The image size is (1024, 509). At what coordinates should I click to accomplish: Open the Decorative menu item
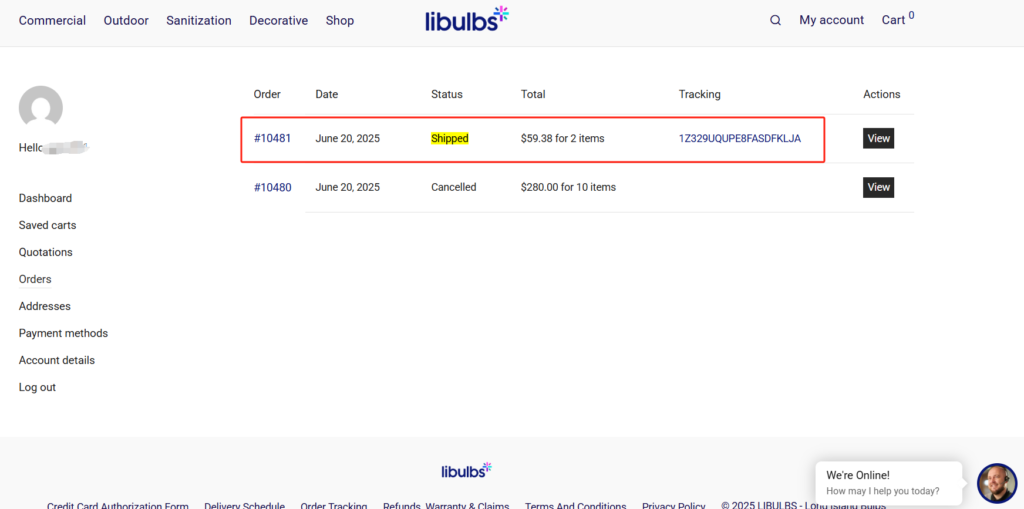tap(278, 20)
